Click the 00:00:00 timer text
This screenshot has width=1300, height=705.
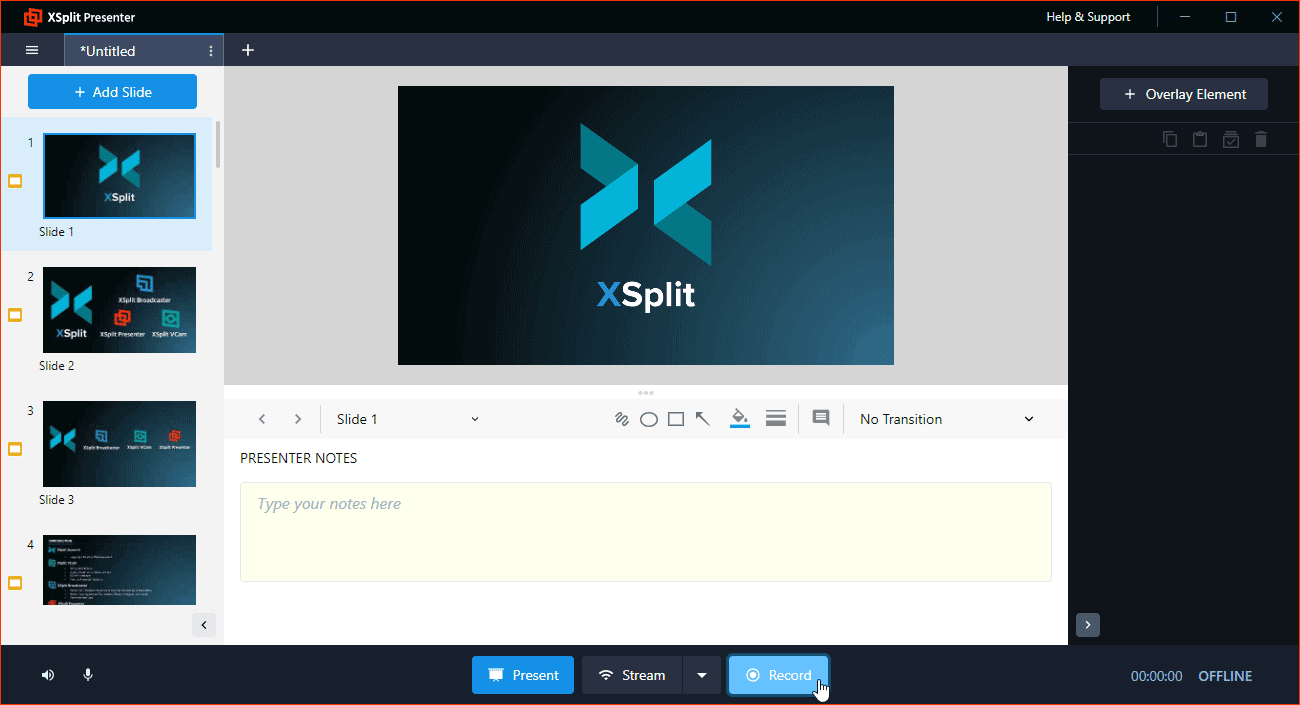click(1157, 676)
